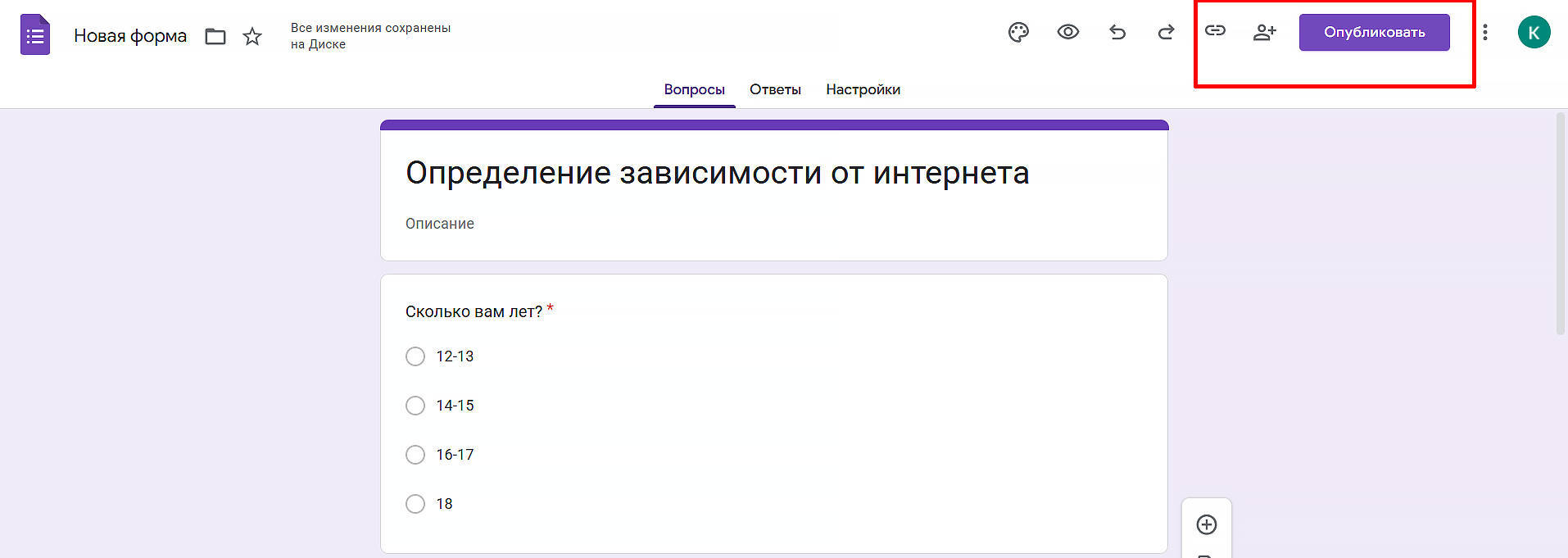This screenshot has width=1568, height=558.
Task: Select the 12-13 age option
Action: point(415,356)
